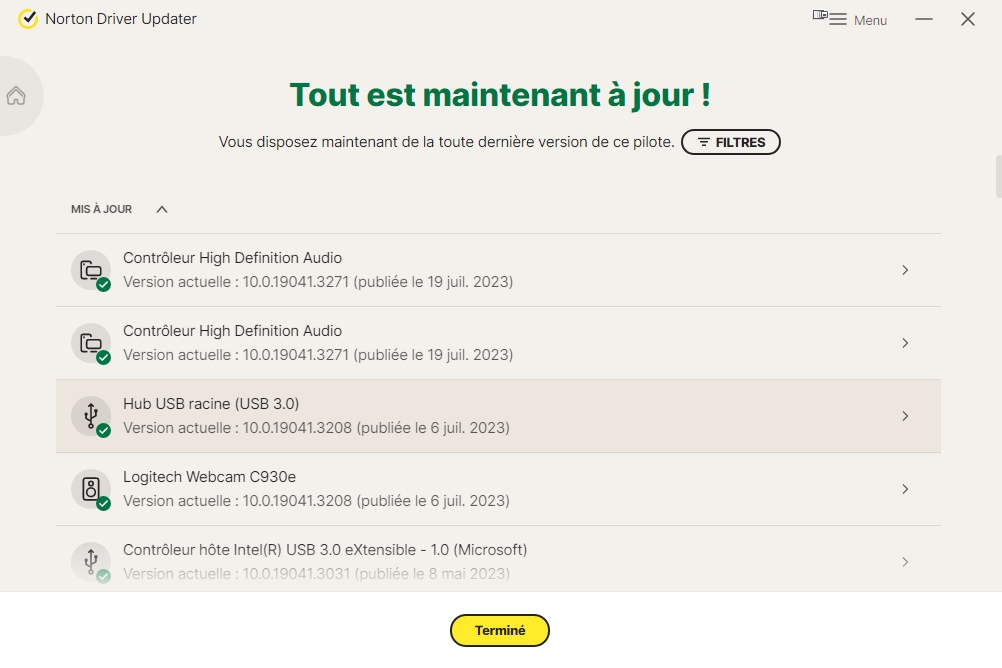This screenshot has width=1002, height=668.
Task: Open the Menu in the title bar
Action: tap(869, 20)
